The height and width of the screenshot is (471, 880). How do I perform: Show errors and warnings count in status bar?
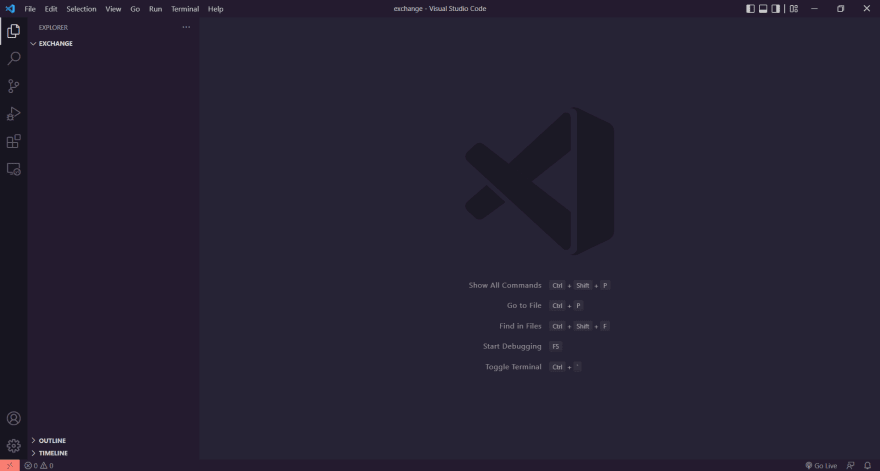[39, 465]
